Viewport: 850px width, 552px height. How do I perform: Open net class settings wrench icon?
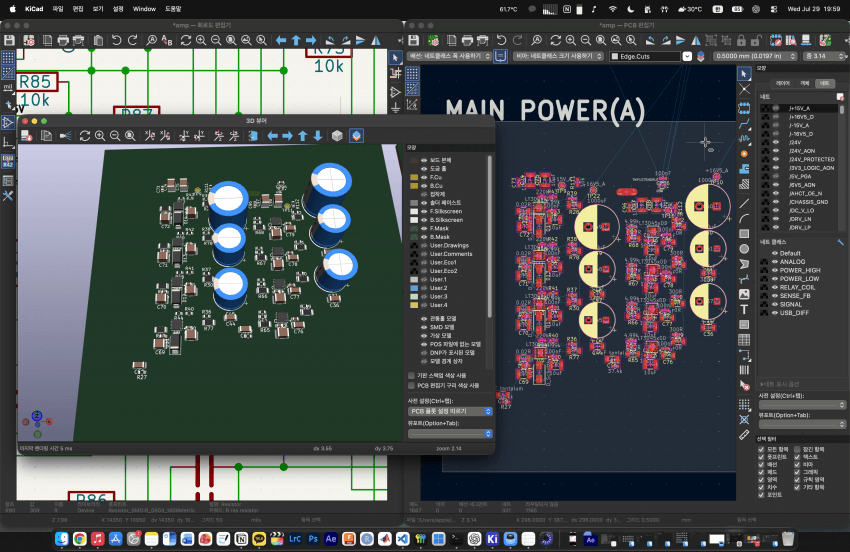[x=840, y=242]
